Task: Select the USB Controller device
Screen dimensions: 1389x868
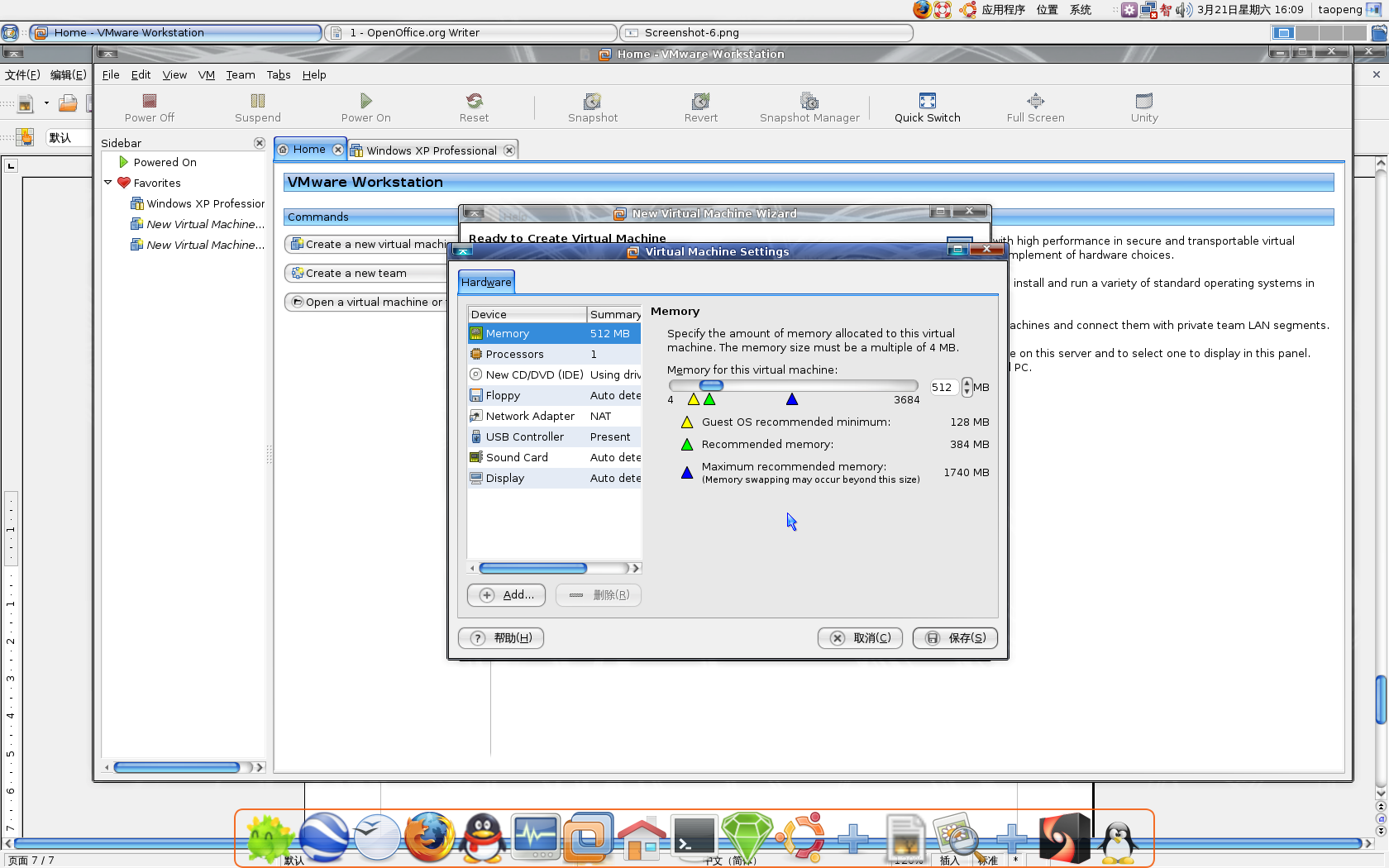Action: click(x=554, y=436)
